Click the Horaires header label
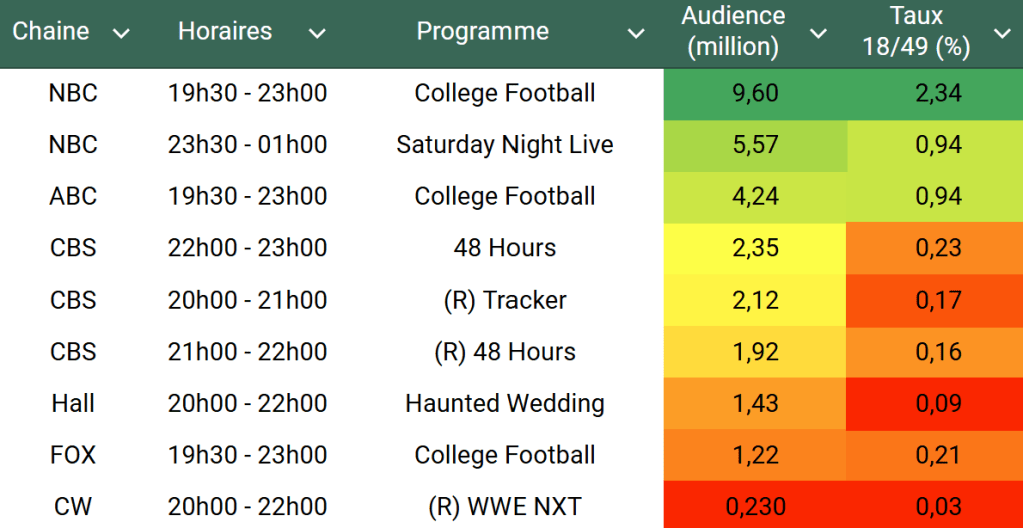 pyautogui.click(x=225, y=32)
